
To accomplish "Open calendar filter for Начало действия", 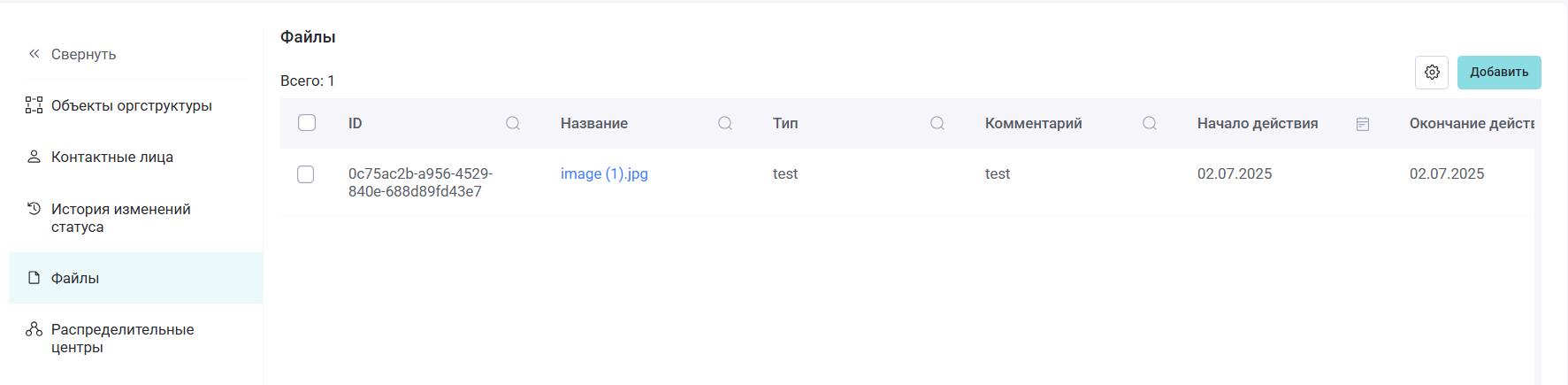I will 1363,124.
